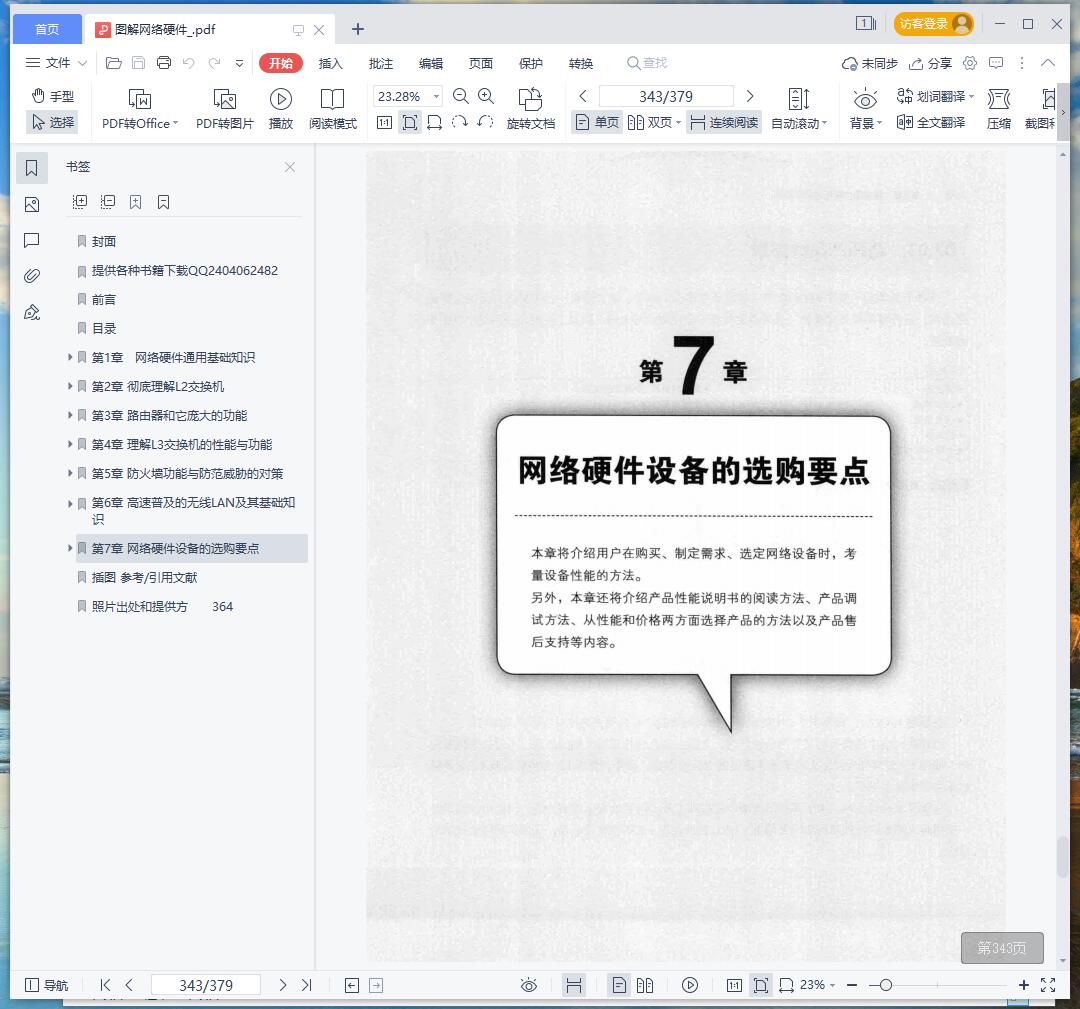1080x1009 pixels.
Task: Open status bar 23% zoom dropdown
Action: pos(817,986)
